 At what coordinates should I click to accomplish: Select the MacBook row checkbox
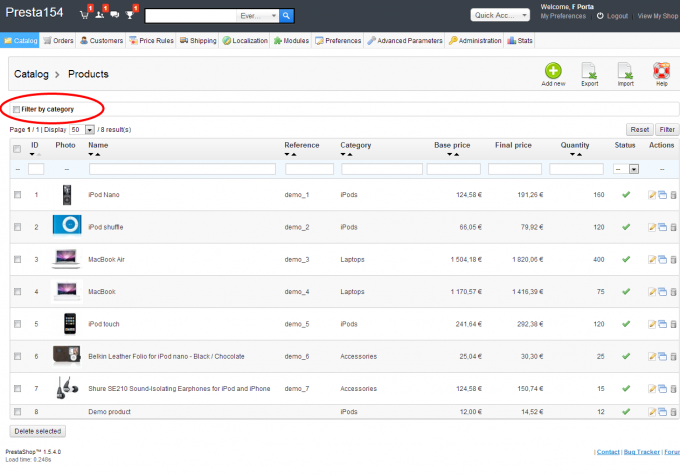(x=17, y=292)
